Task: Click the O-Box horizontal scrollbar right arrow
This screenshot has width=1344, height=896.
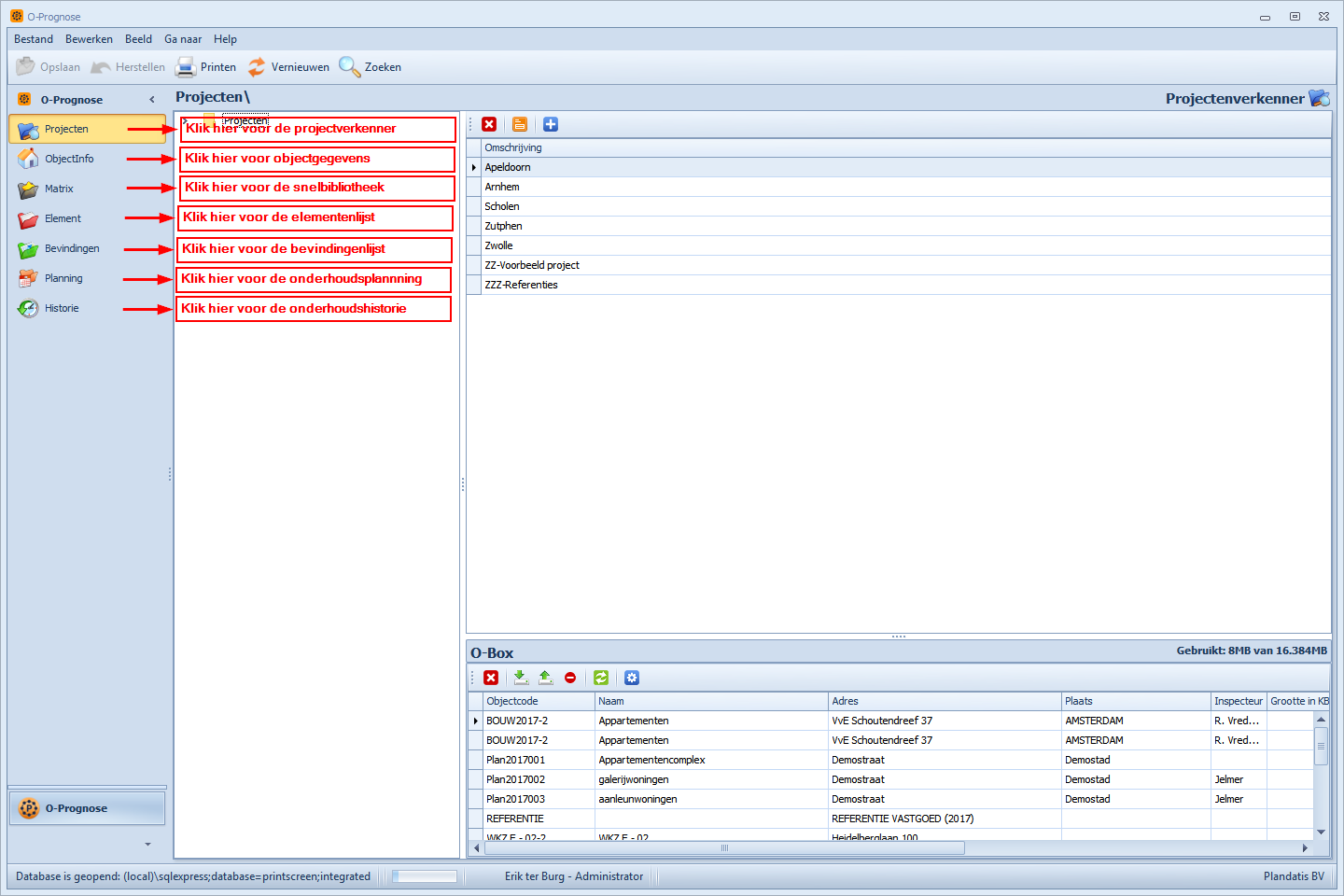Action: pyautogui.click(x=1305, y=848)
